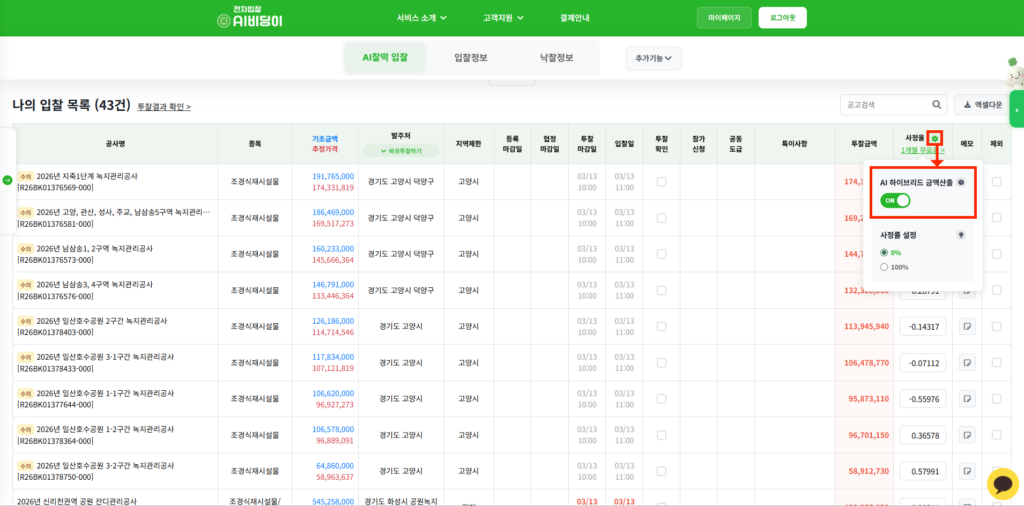The width and height of the screenshot is (1024, 506).
Task: Open memo icon for 일산호수공원 1-1구간 row
Action: (967, 399)
